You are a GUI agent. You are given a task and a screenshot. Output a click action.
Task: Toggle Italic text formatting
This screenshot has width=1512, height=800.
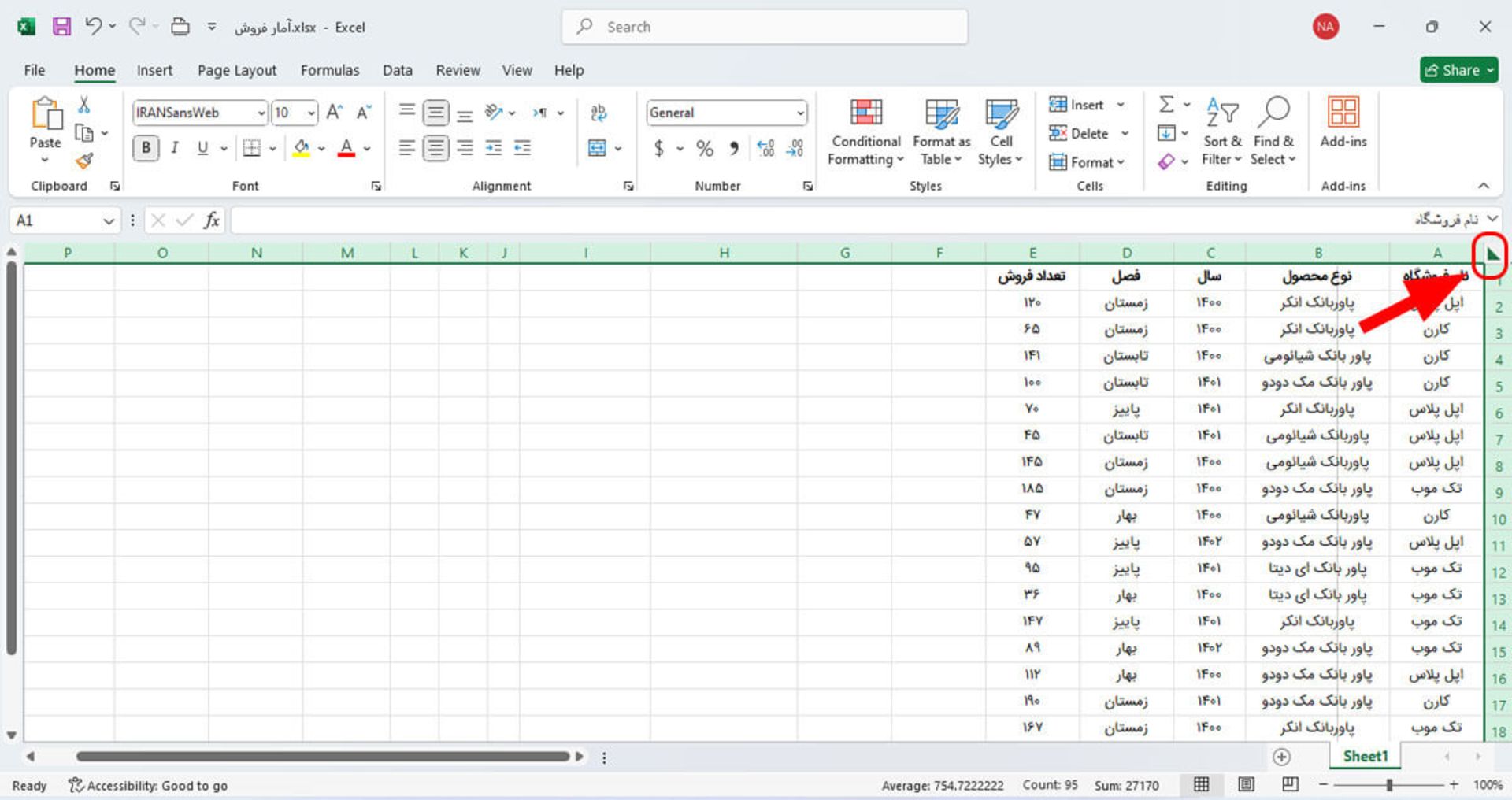[x=175, y=148]
